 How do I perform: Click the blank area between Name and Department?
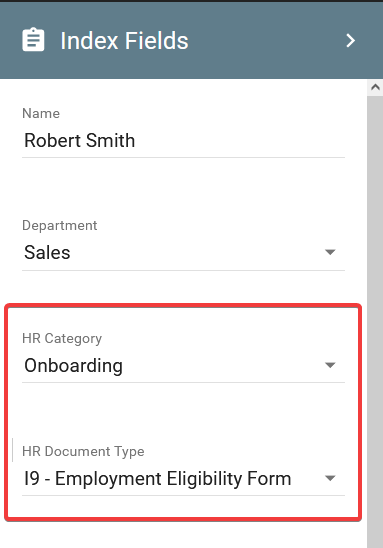tap(183, 188)
